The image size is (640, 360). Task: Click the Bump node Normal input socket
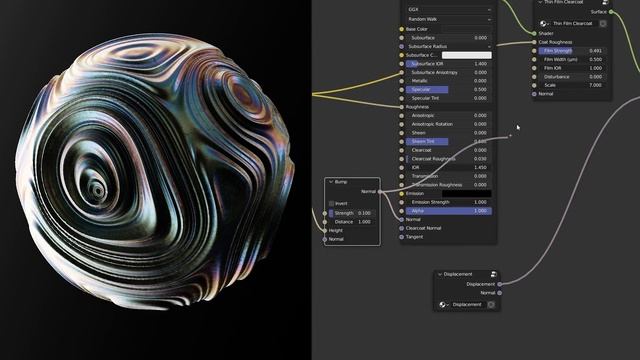325,239
